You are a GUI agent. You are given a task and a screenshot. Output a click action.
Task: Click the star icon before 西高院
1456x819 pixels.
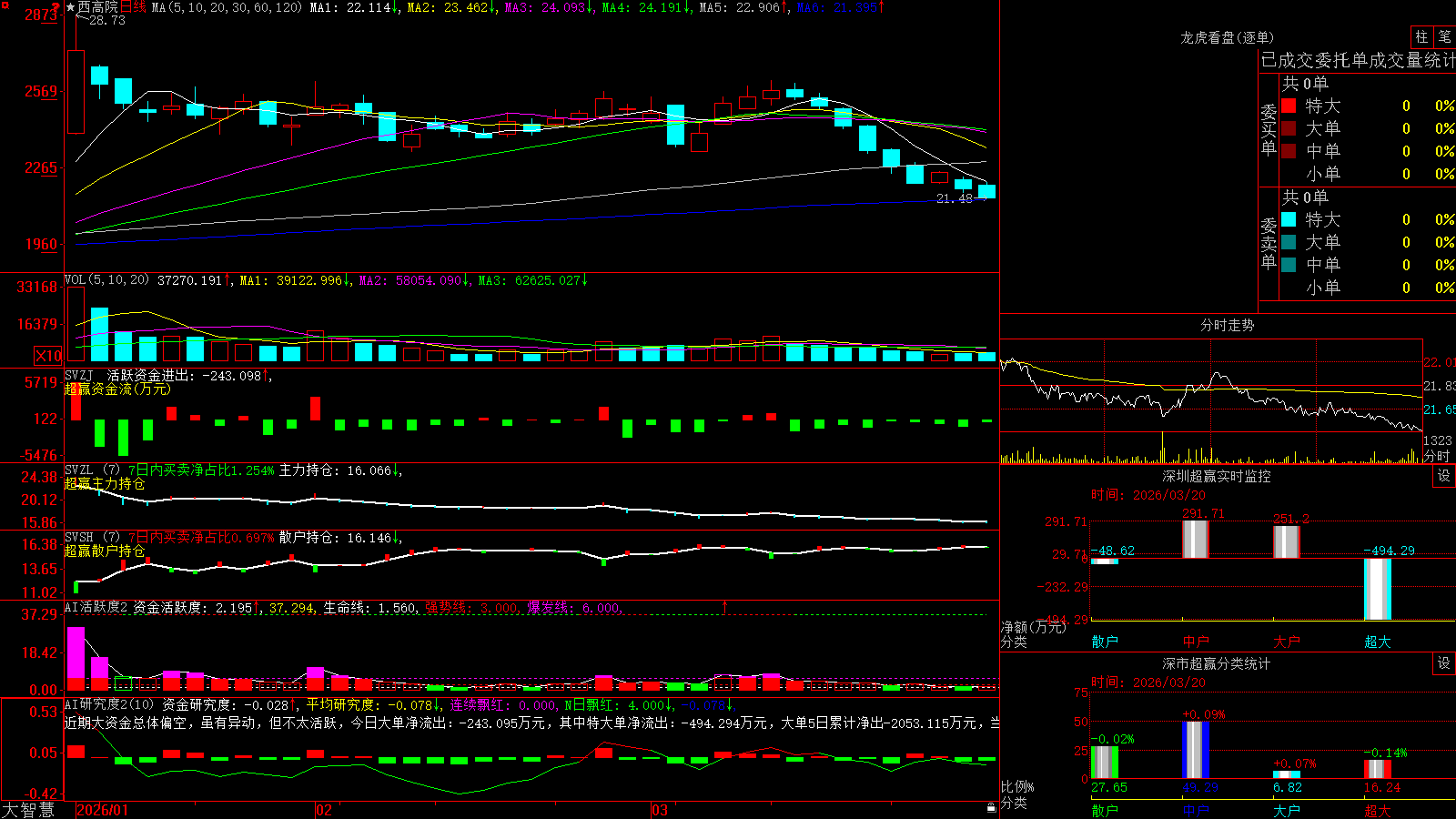(71, 7)
